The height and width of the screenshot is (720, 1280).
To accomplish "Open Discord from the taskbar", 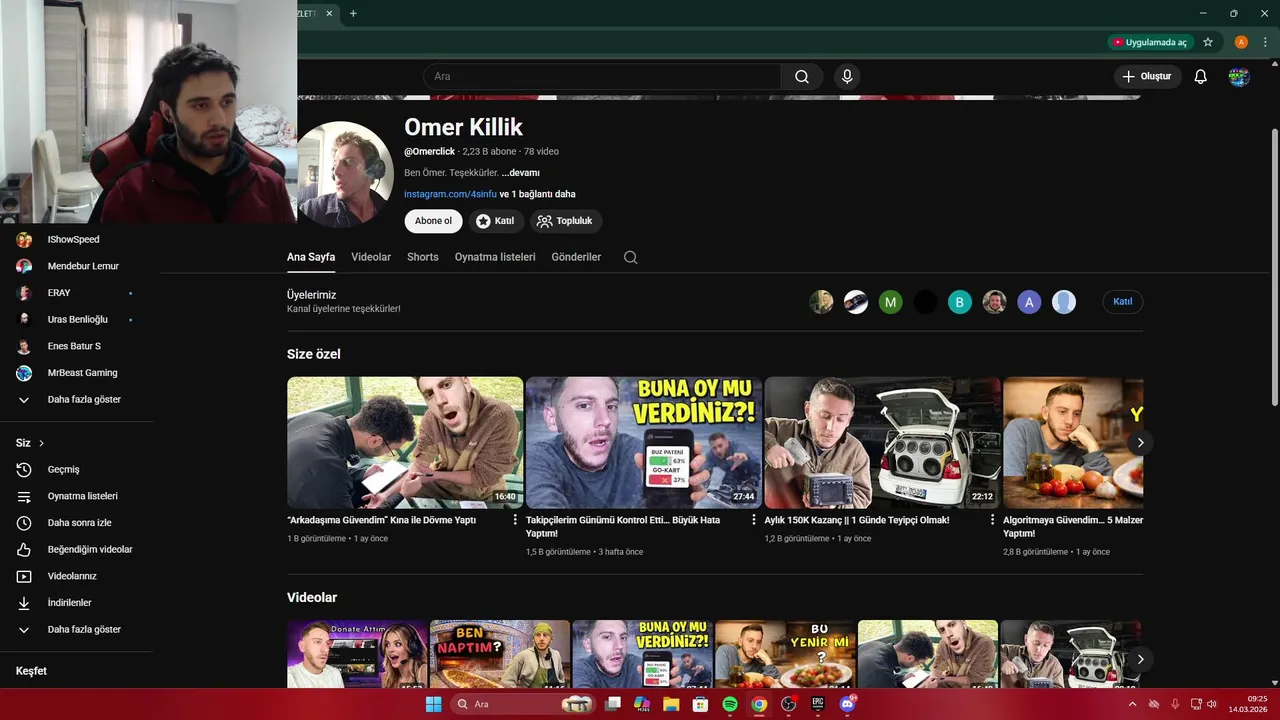I will (x=848, y=704).
